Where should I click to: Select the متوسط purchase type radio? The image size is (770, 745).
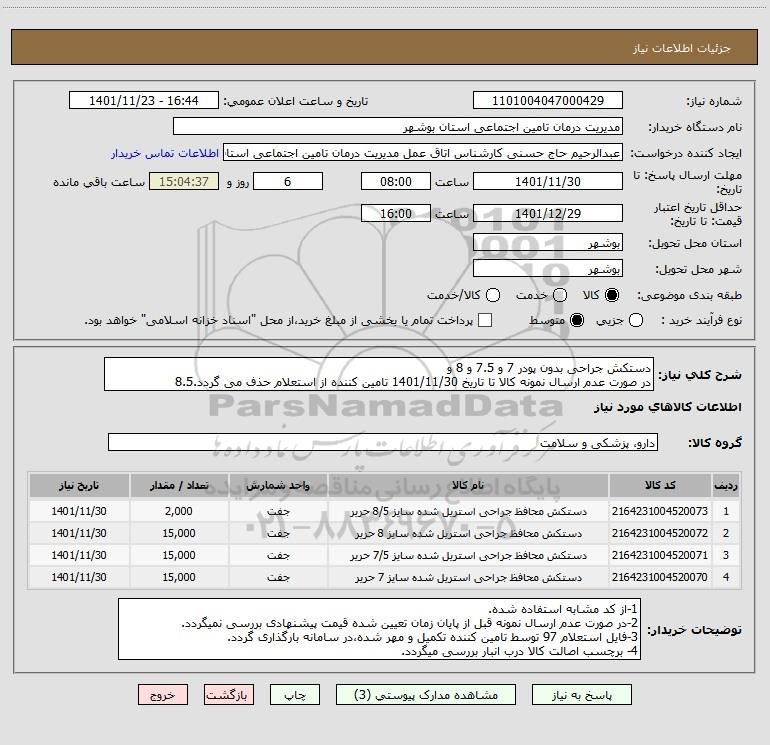tap(577, 320)
